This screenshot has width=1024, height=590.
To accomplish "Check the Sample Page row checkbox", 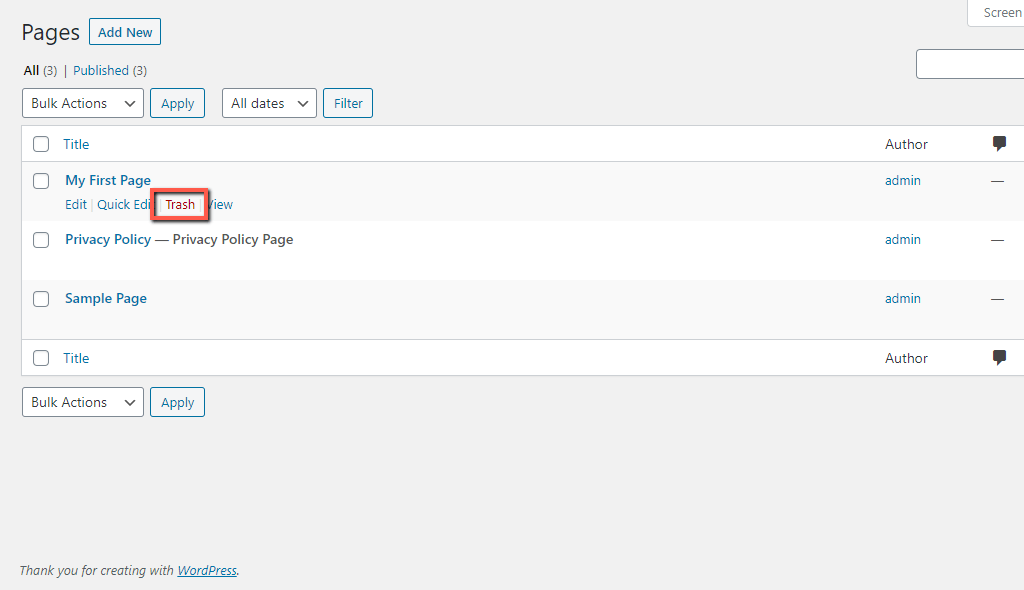I will click(41, 299).
